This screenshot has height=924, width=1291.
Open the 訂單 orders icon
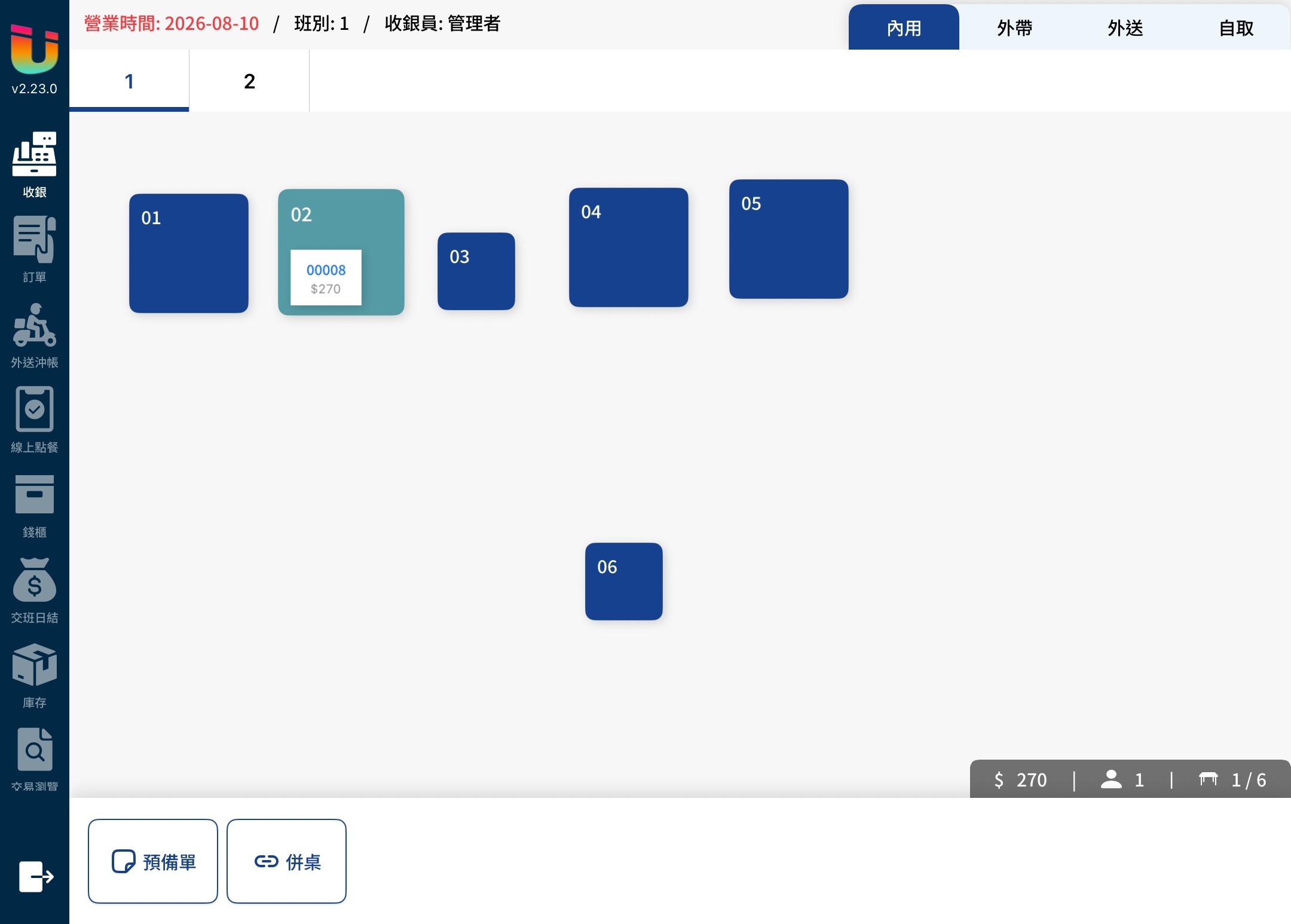click(35, 239)
